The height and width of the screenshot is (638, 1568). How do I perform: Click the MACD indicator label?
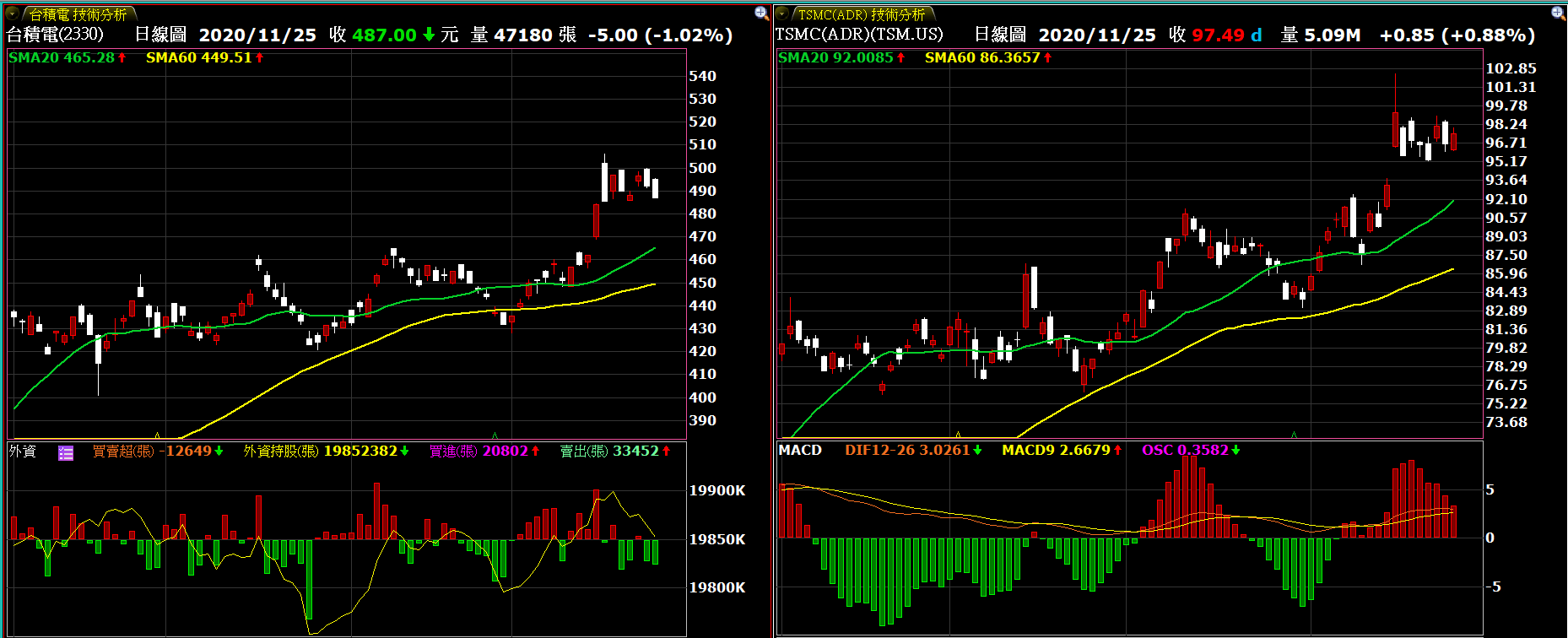coord(800,450)
